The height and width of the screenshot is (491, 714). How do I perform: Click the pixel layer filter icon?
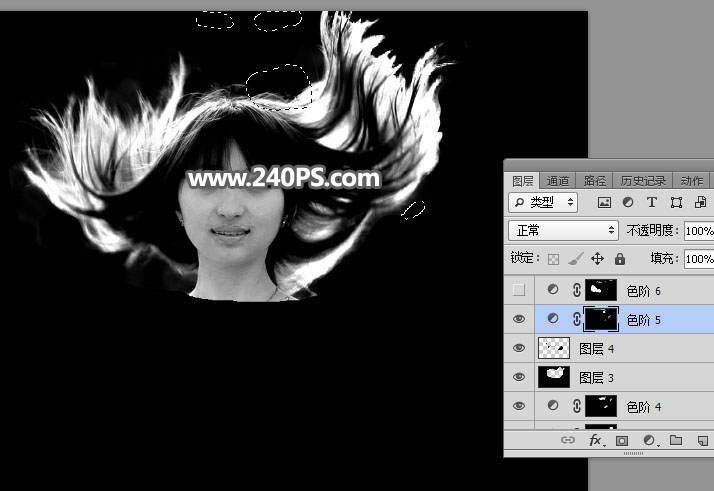pyautogui.click(x=604, y=202)
